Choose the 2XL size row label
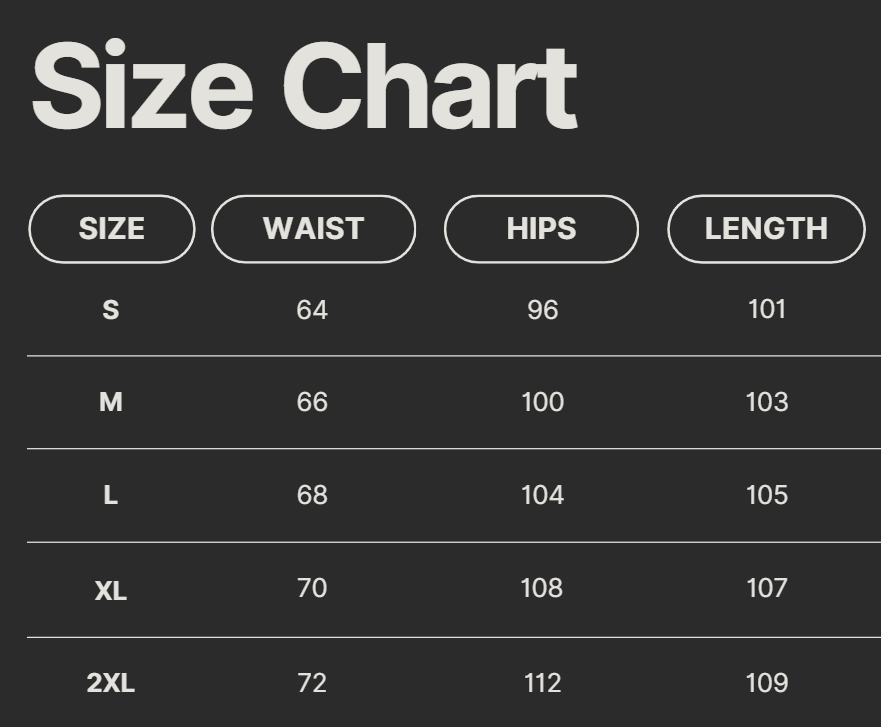This screenshot has height=727, width=881. tap(111, 683)
